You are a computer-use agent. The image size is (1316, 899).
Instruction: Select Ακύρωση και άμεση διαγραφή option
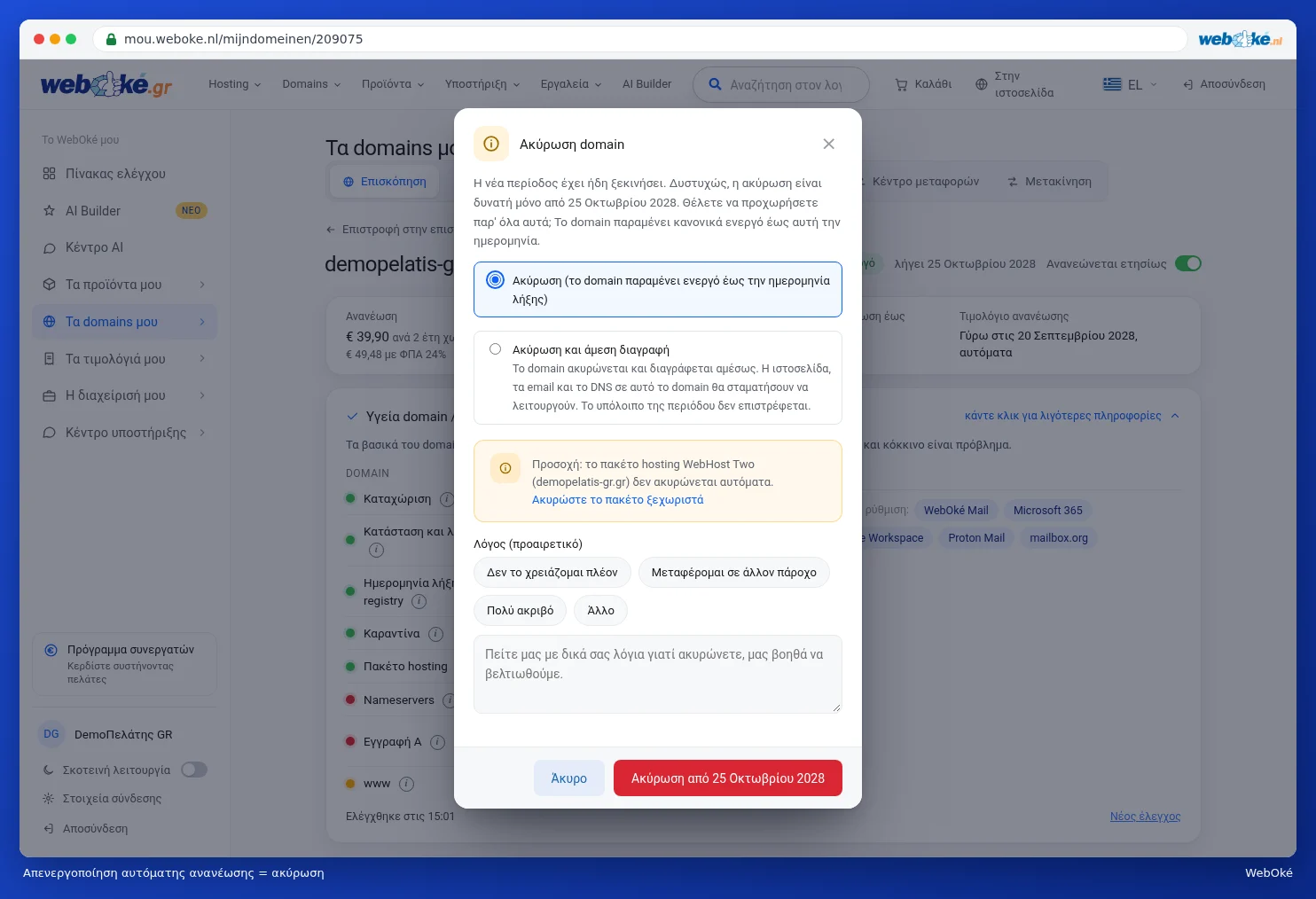pos(658,378)
